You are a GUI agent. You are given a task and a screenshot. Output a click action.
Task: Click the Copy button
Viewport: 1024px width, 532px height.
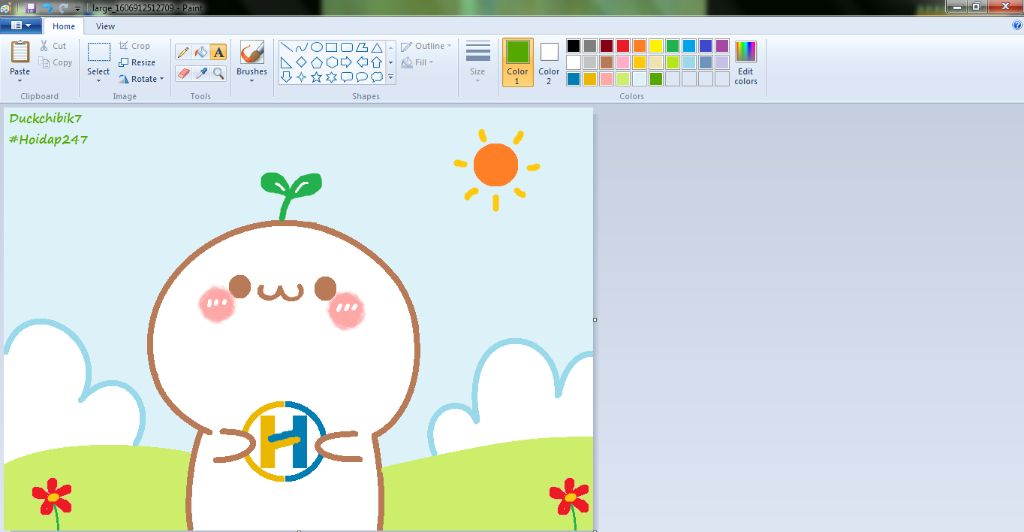point(56,63)
